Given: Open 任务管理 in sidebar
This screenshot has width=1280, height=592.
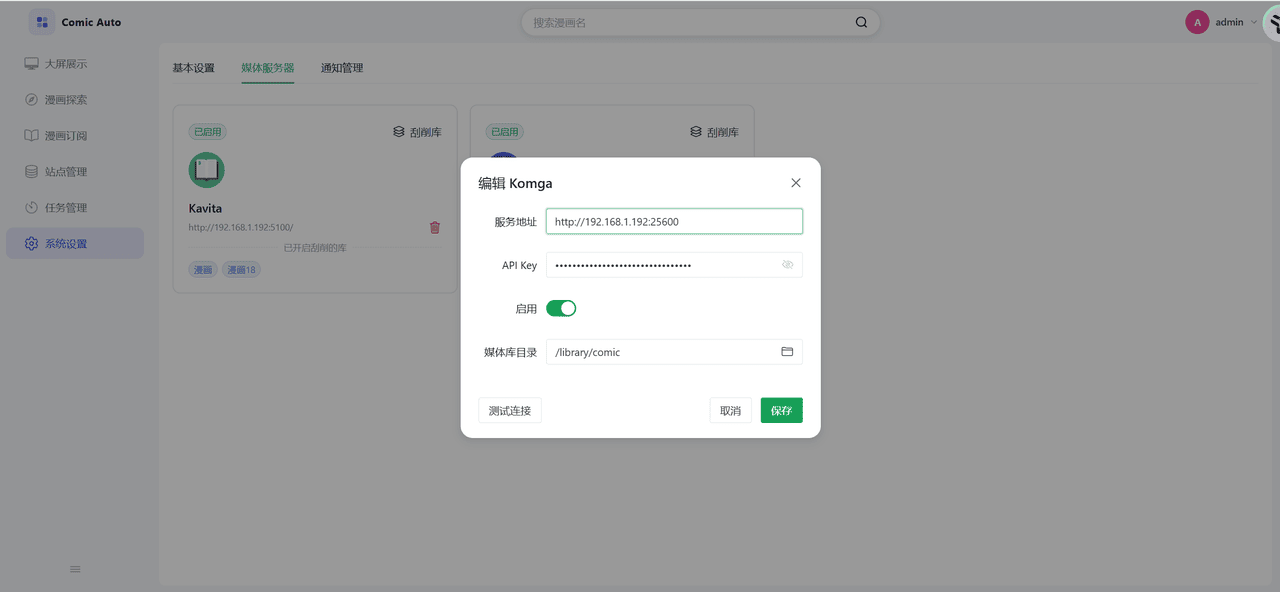Looking at the screenshot, I should pyautogui.click(x=75, y=208).
